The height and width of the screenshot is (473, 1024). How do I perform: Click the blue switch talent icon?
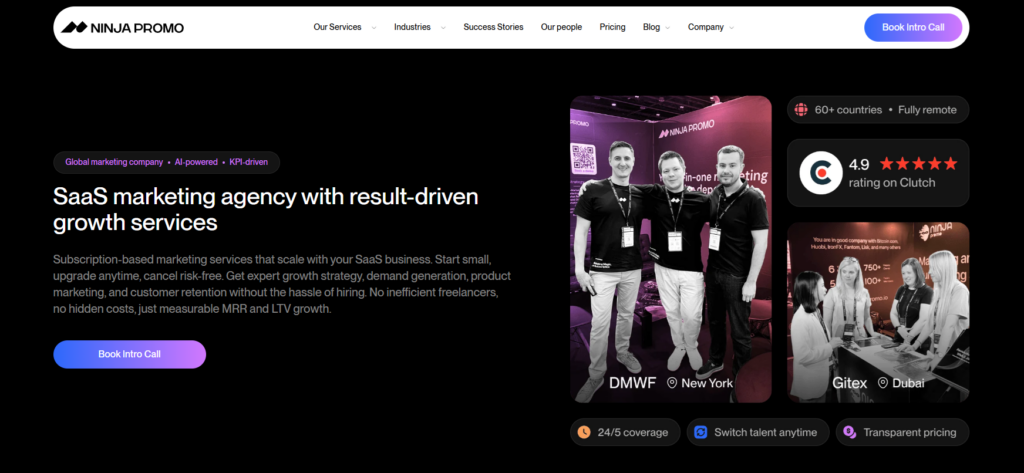(x=701, y=432)
